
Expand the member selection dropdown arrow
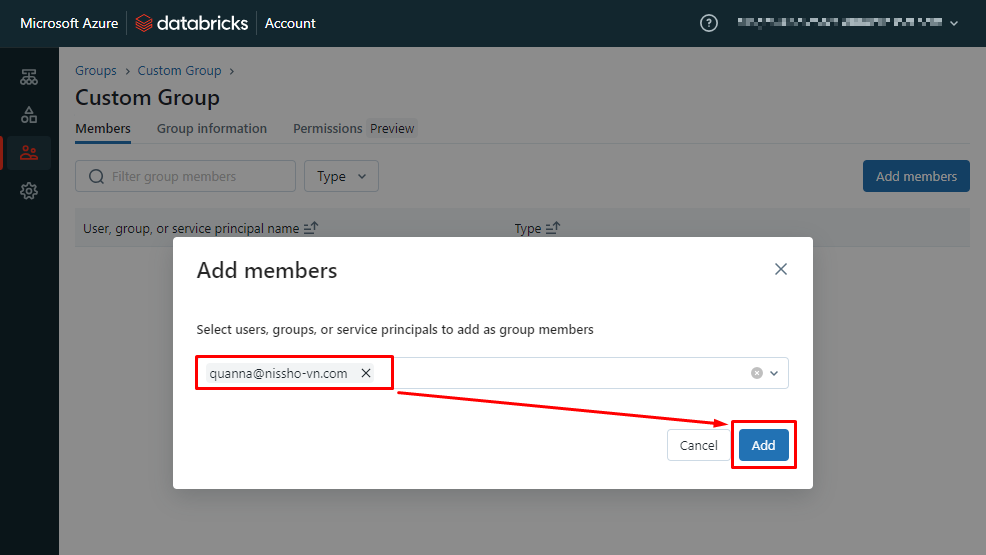point(774,373)
